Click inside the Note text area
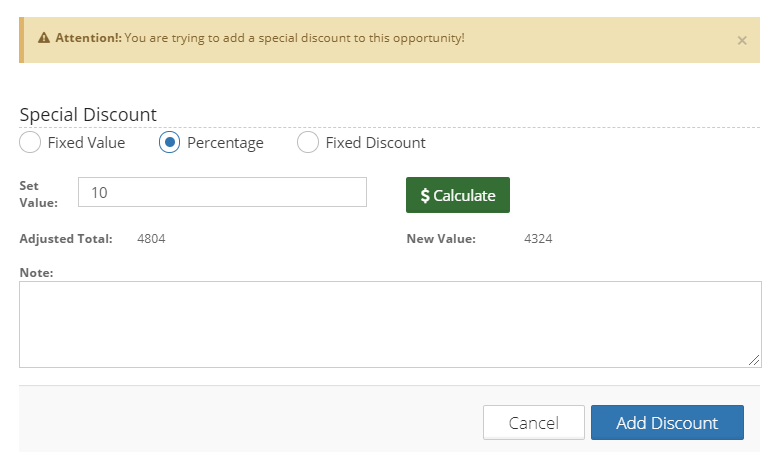 [390, 324]
